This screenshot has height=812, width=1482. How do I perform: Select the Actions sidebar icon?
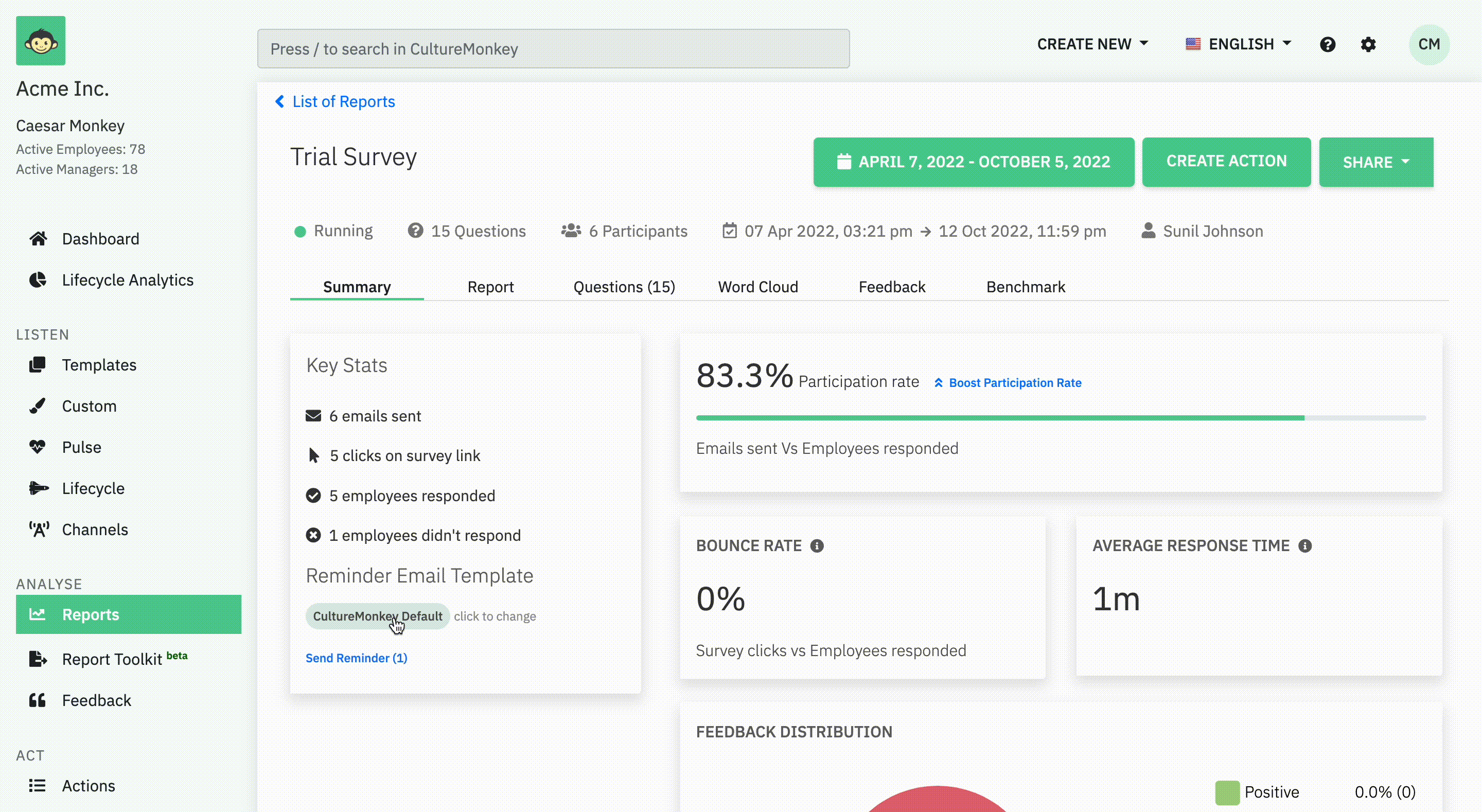(37, 785)
